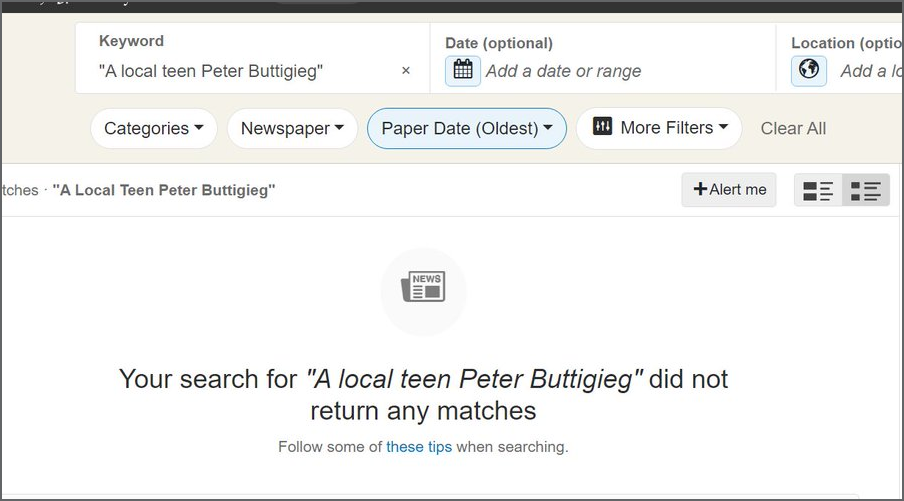The image size is (904, 501).
Task: Click the Keyword search input field
Action: coord(240,71)
